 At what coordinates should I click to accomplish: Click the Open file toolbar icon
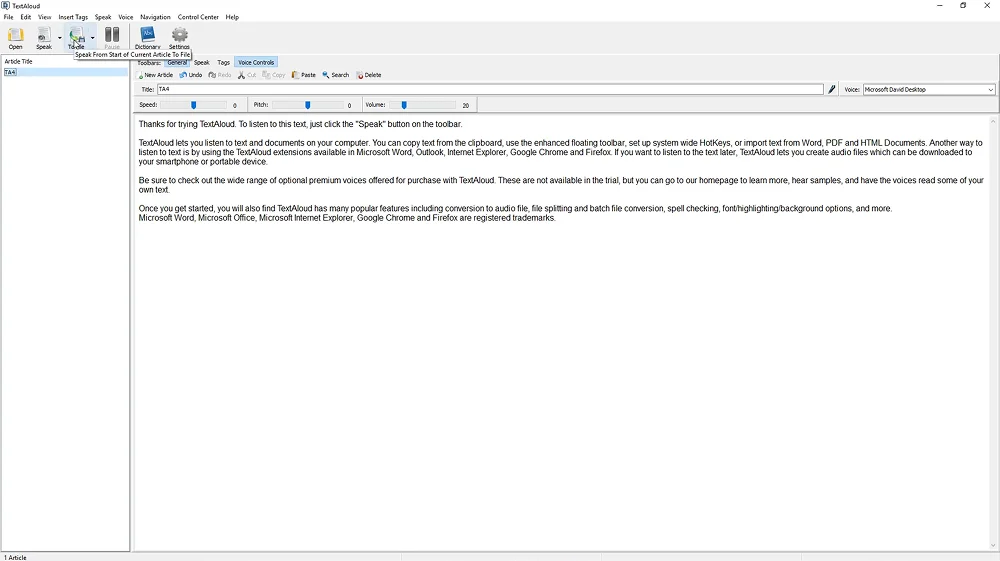[x=15, y=37]
